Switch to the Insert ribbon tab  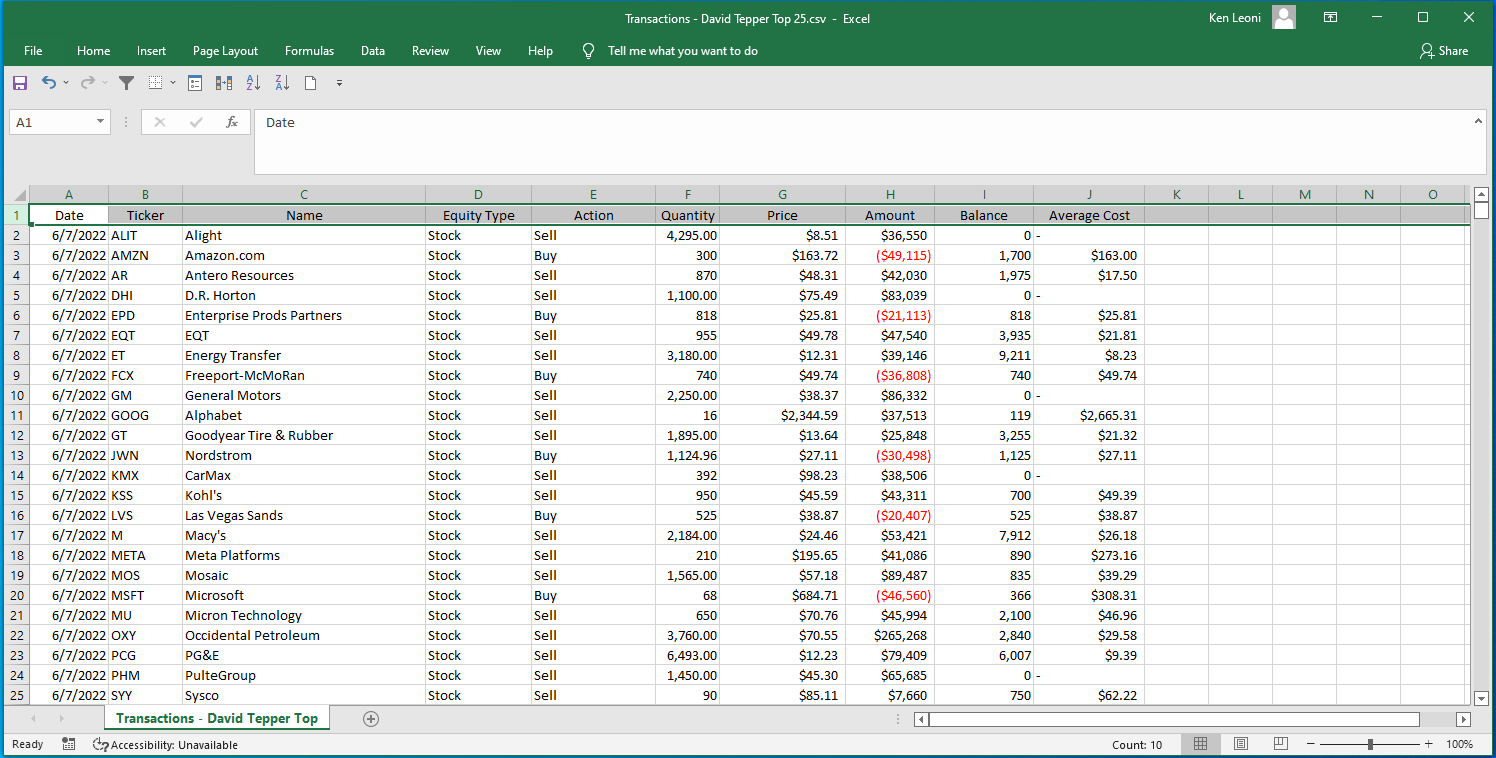(152, 50)
